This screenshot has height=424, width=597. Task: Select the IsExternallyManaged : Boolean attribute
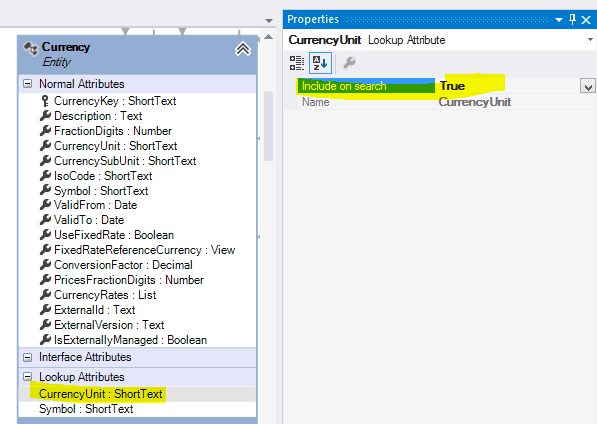(130, 340)
